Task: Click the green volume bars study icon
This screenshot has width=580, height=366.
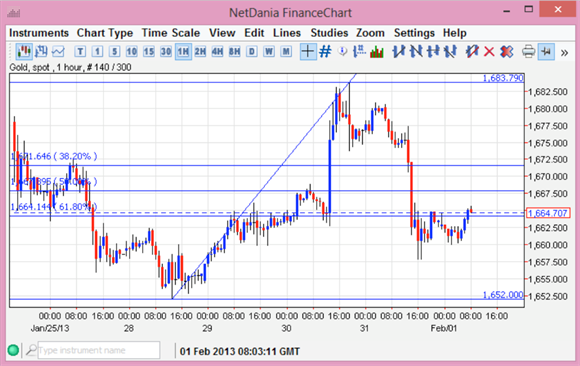Action: pos(377,52)
